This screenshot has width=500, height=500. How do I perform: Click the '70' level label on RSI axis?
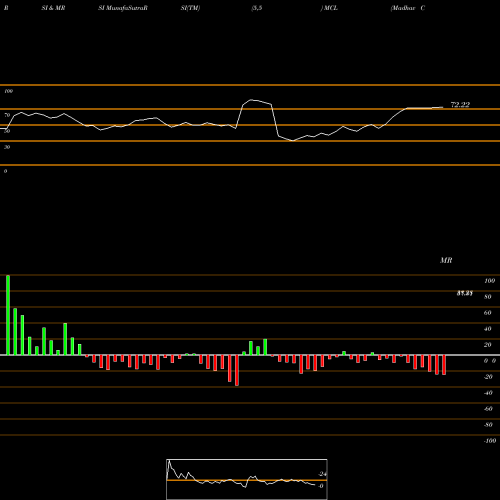[x=7, y=115]
